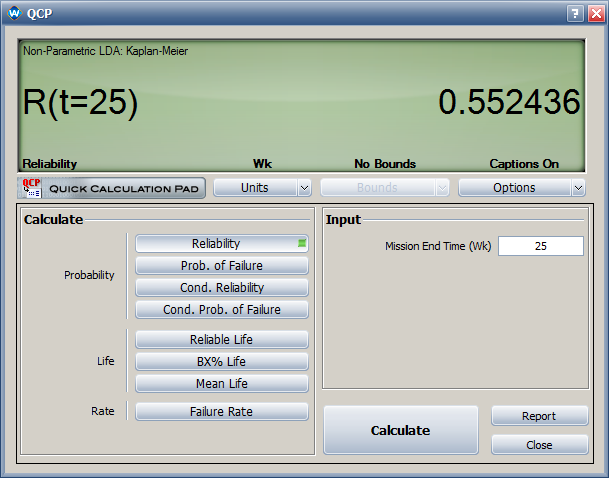Close the QCP window with the X button

click(x=595, y=13)
